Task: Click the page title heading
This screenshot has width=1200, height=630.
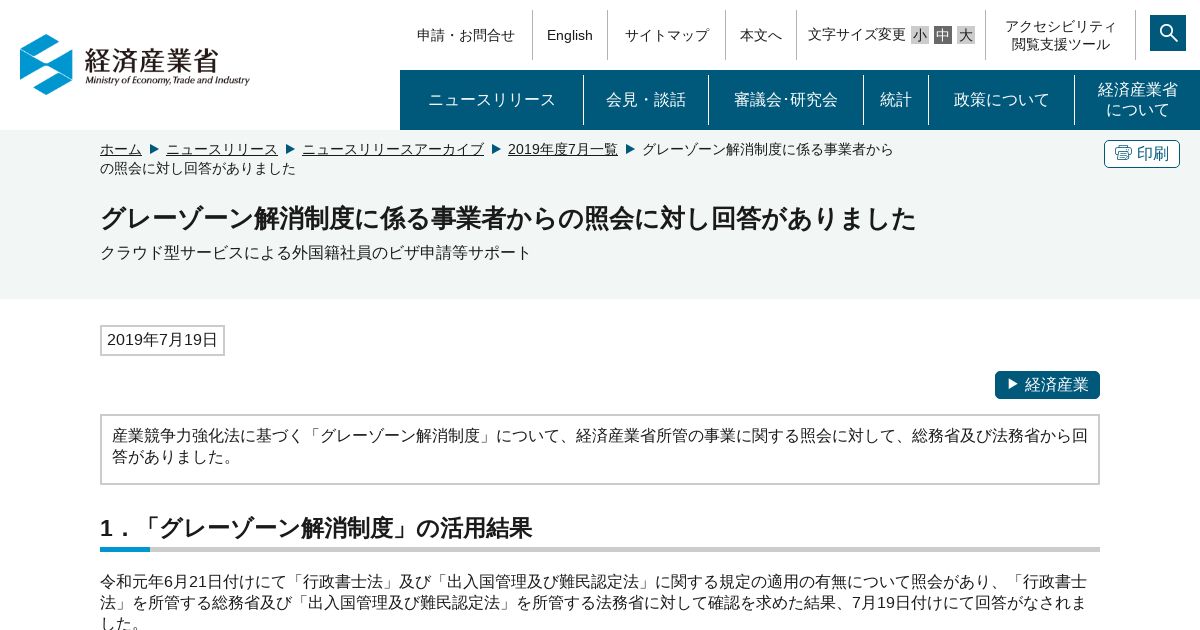Action: tap(508, 218)
